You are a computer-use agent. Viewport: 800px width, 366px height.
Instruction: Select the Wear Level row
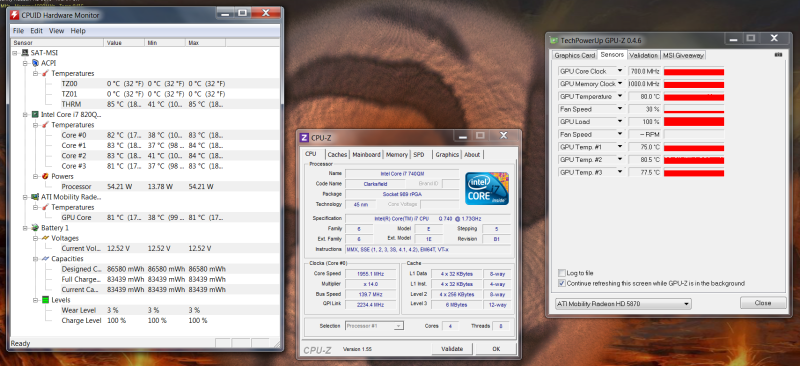pyautogui.click(x=145, y=310)
